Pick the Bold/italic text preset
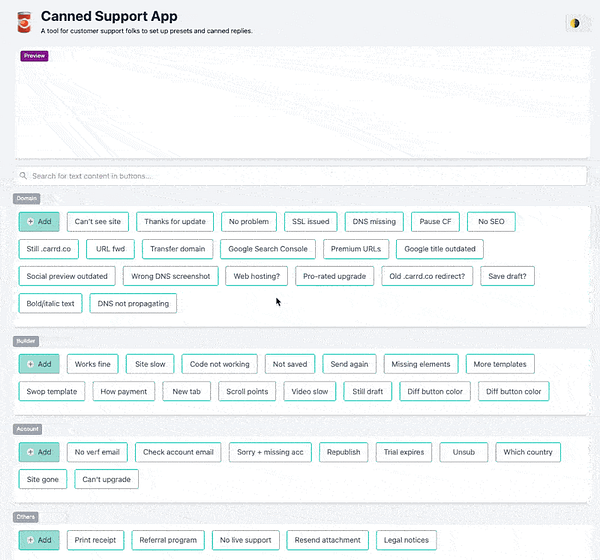 click(x=51, y=303)
